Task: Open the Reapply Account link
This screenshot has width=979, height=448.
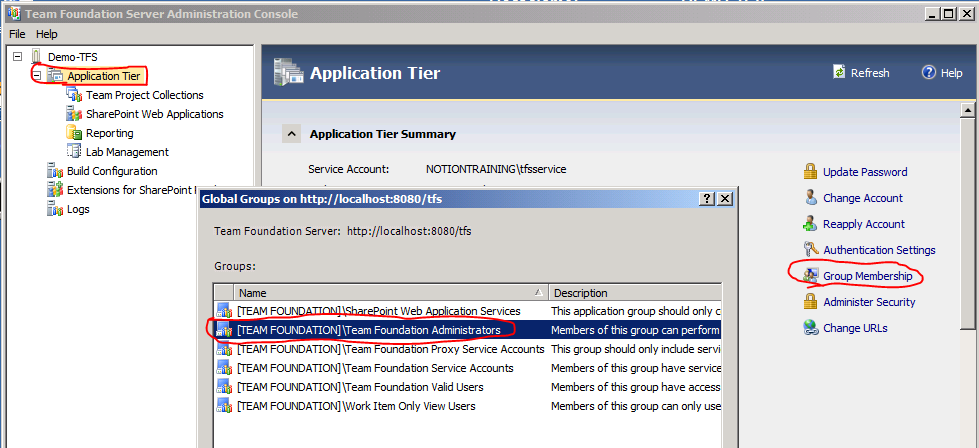Action: point(864,224)
